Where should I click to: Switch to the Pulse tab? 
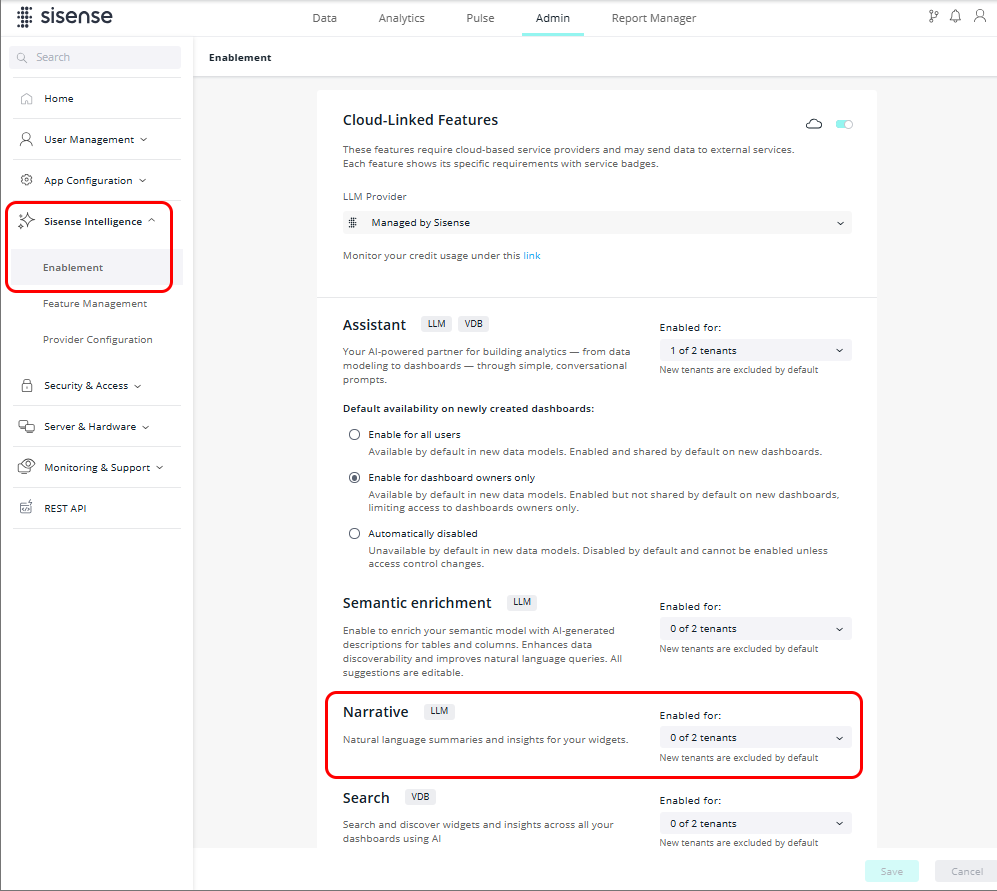point(480,18)
